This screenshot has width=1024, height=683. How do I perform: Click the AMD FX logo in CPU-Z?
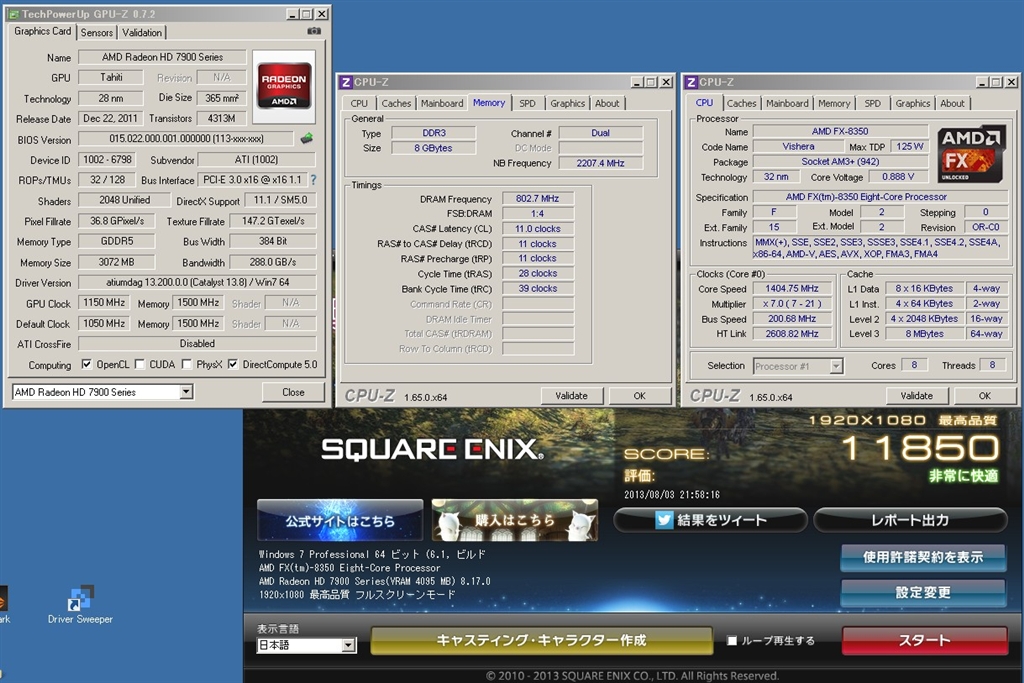971,154
